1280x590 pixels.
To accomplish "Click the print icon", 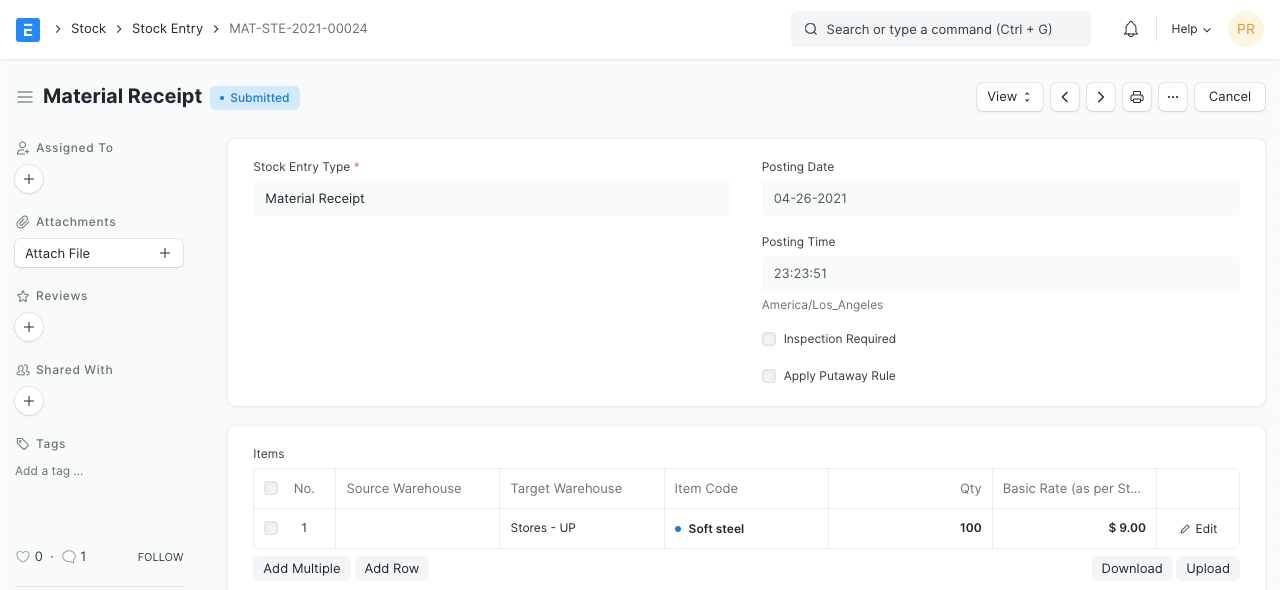I will pos(1137,97).
